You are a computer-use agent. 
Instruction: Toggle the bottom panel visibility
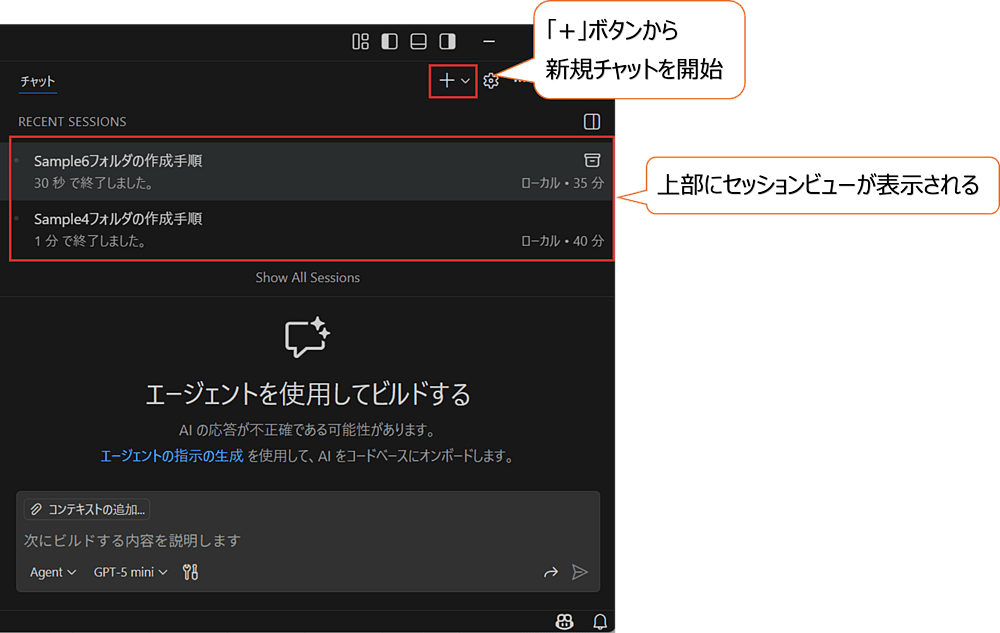tap(419, 41)
